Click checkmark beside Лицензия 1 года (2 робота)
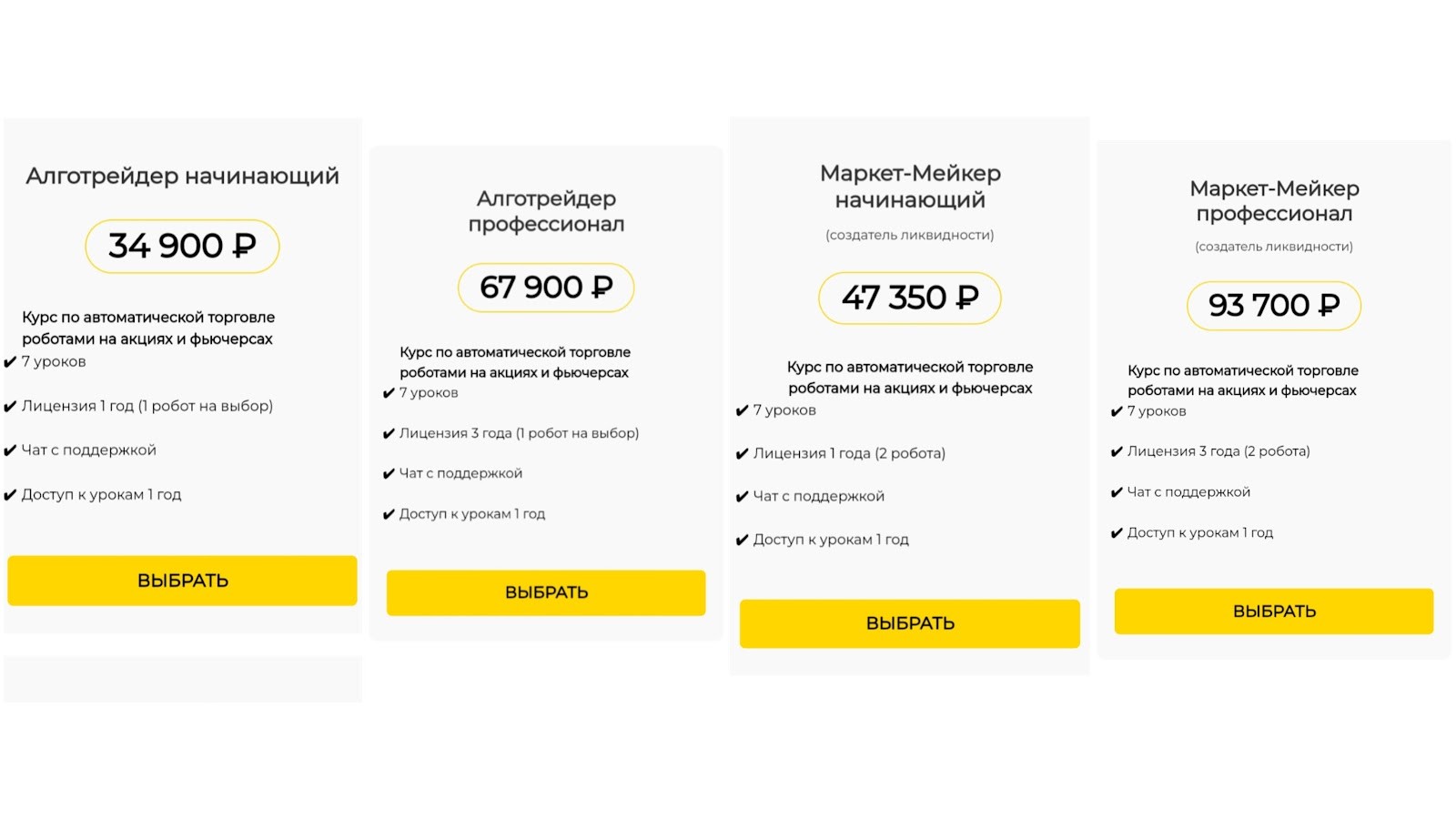The height and width of the screenshot is (819, 1456). pos(742,454)
